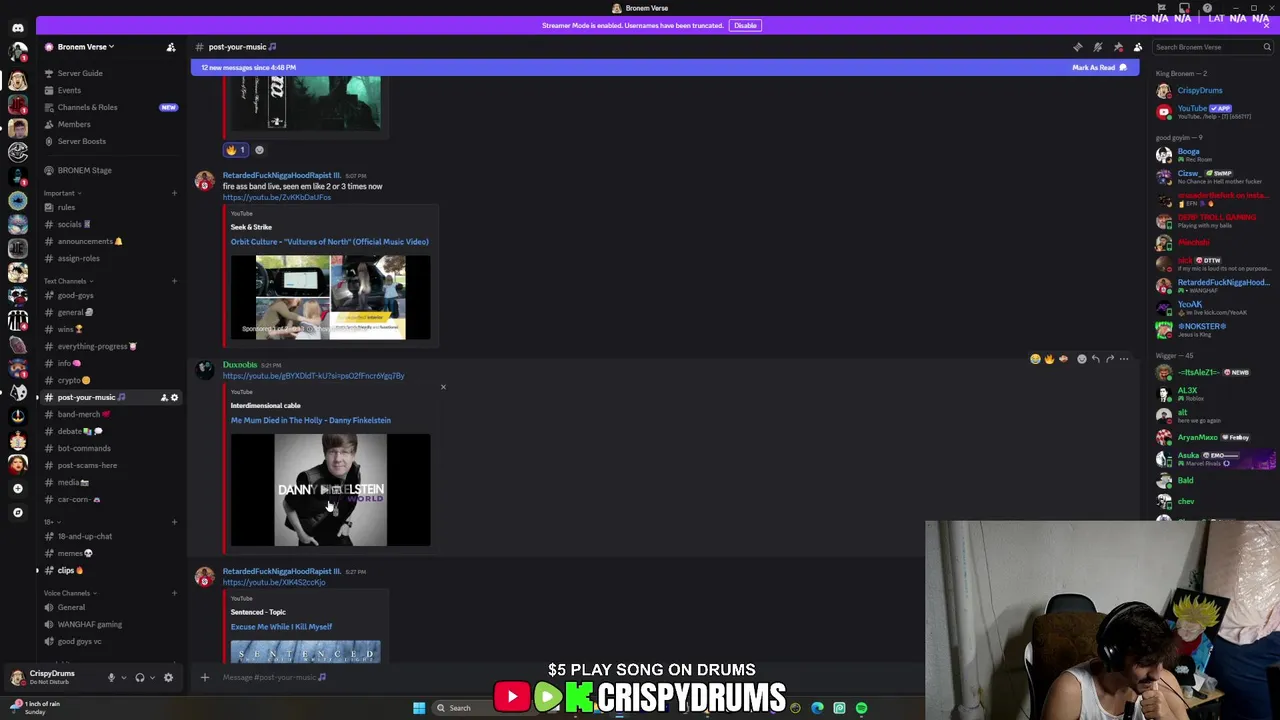This screenshot has width=1280, height=720.
Task: Open Windows Start button on taskbar
Action: (x=419, y=708)
